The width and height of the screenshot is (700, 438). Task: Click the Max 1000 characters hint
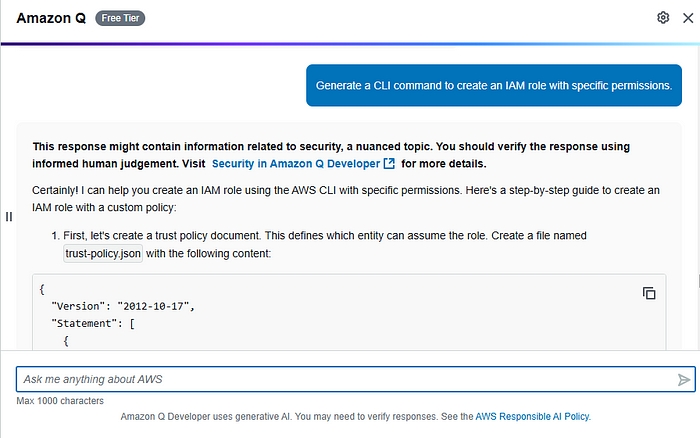(x=60, y=401)
